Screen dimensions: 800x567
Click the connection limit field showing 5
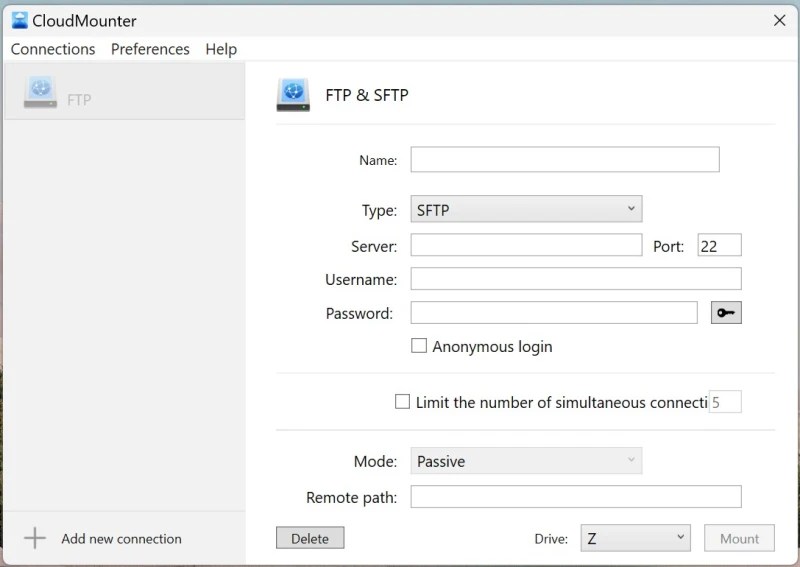tap(724, 402)
